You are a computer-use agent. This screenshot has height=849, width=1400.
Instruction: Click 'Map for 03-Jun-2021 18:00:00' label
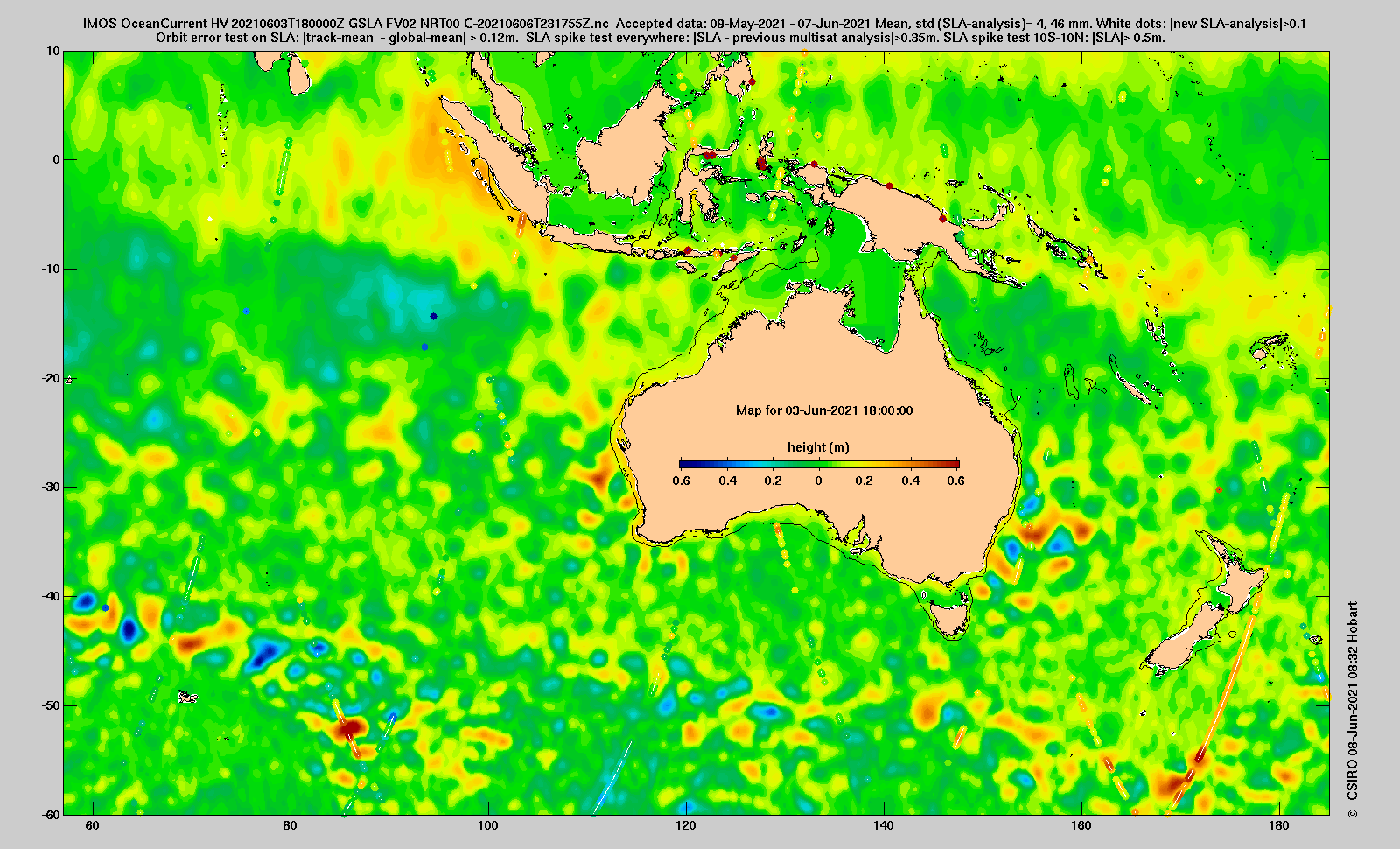click(824, 410)
